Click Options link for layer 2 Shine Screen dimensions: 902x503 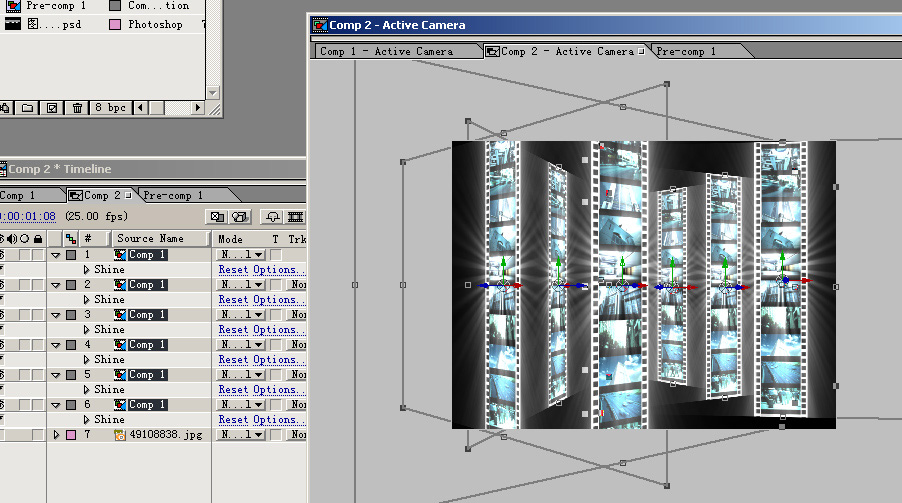(278, 299)
